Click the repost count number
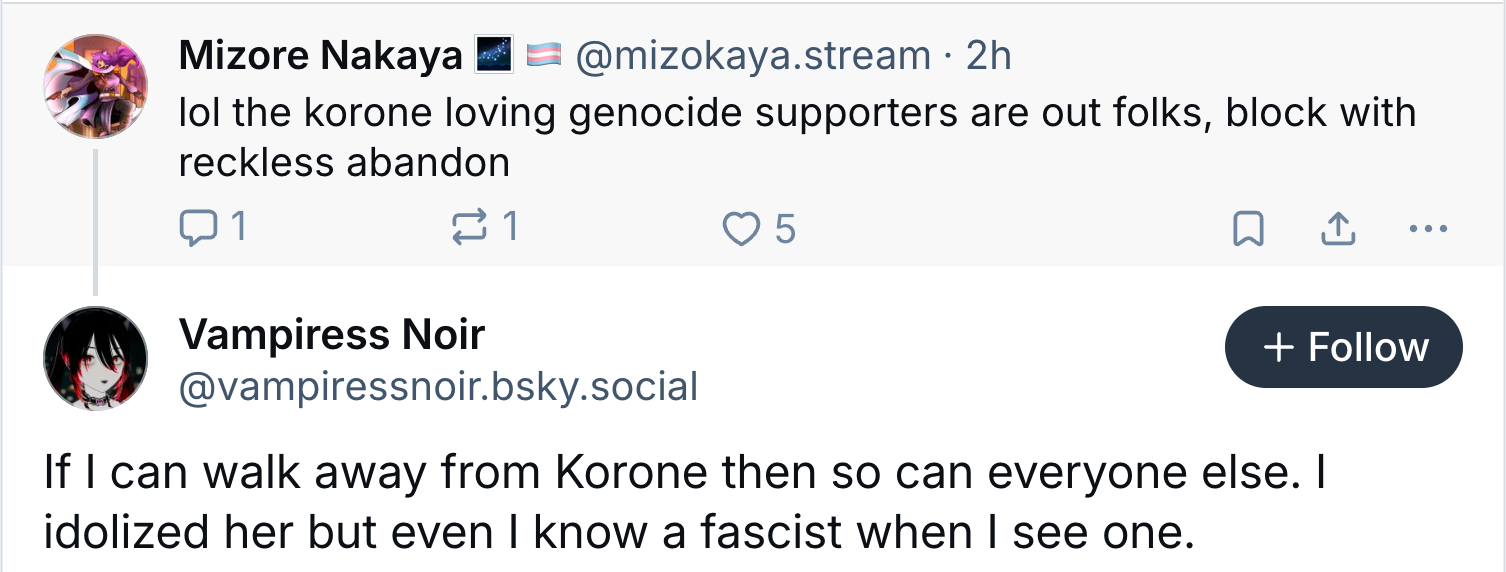The image size is (1506, 572). 510,229
